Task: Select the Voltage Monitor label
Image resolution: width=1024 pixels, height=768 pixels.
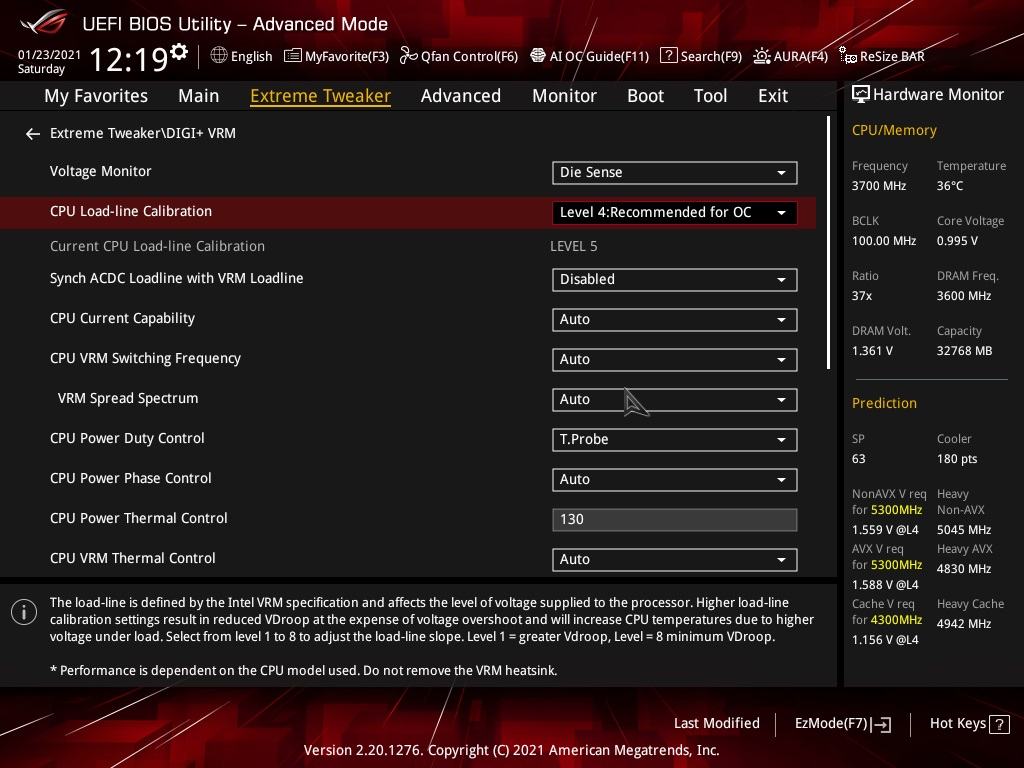Action: tap(101, 171)
